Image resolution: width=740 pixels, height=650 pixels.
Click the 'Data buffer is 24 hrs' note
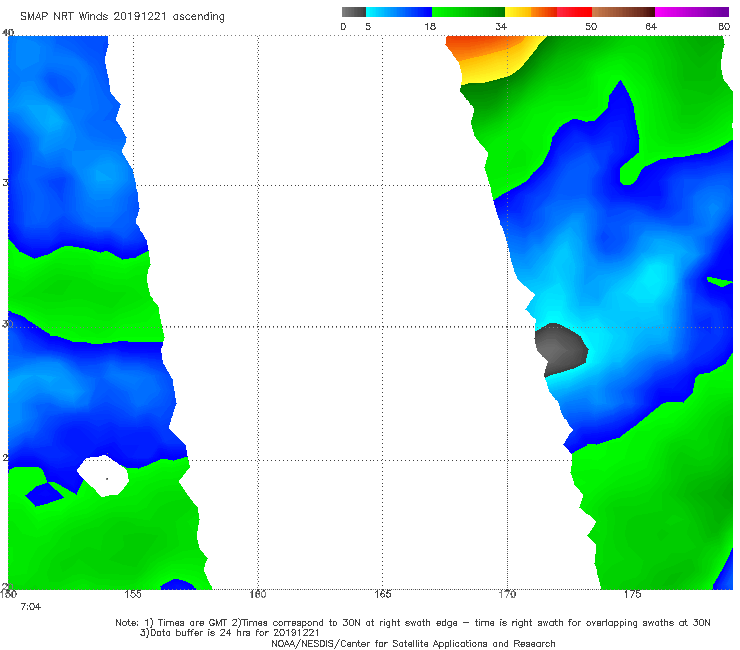[229, 633]
